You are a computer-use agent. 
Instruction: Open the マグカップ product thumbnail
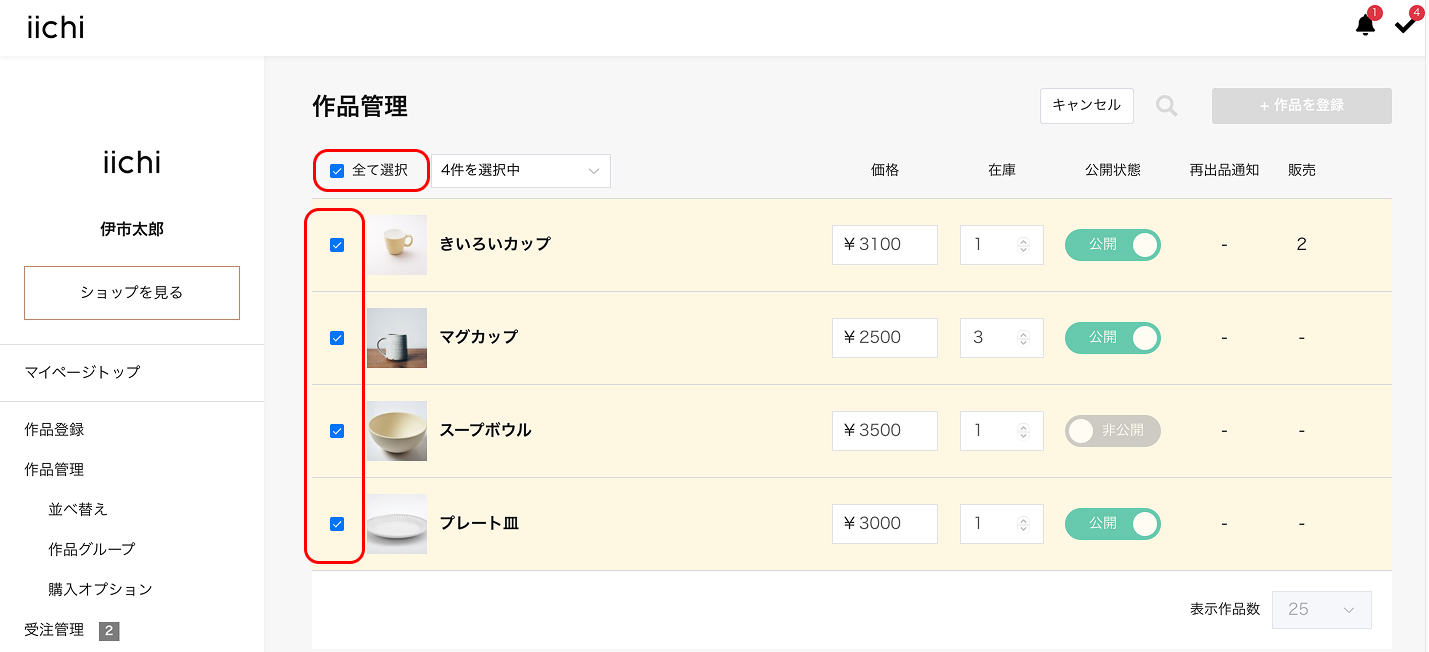click(x=397, y=338)
